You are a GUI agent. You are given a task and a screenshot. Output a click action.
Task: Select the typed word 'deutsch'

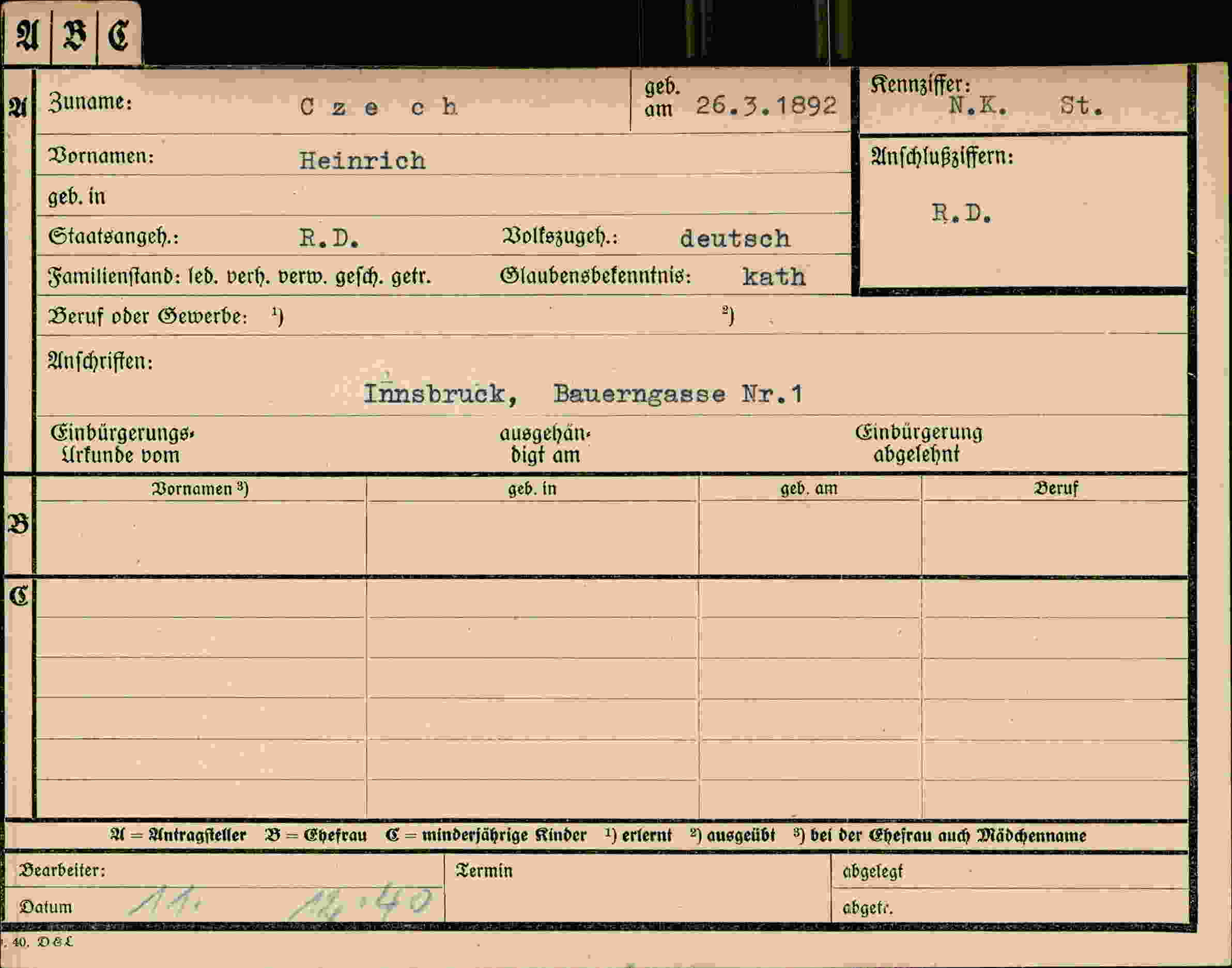(x=735, y=239)
